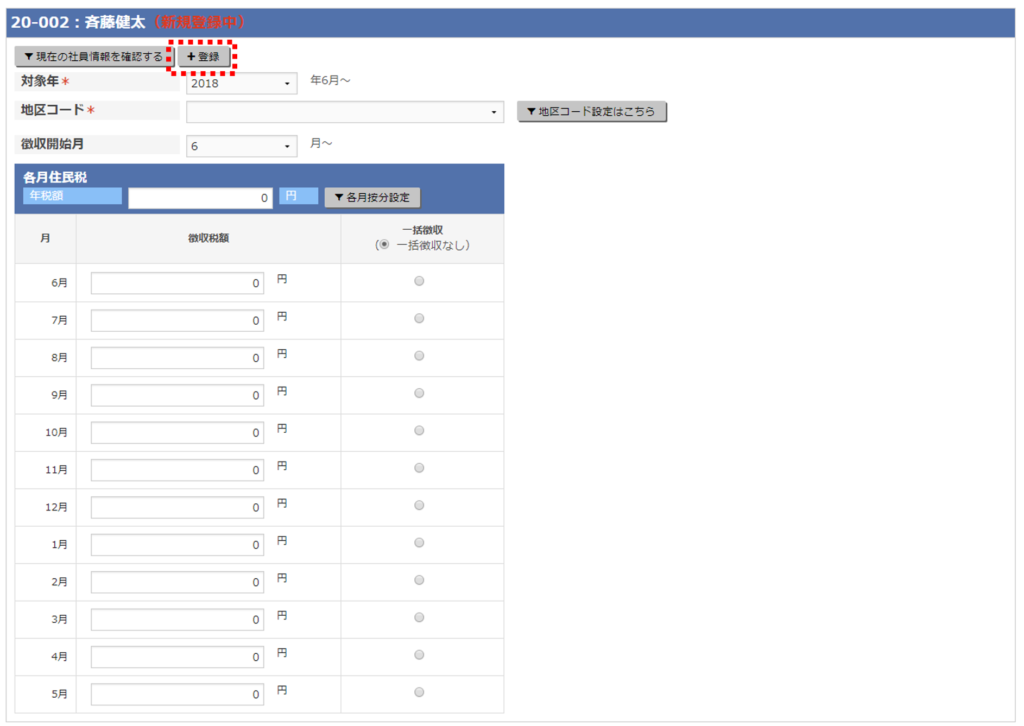The height and width of the screenshot is (726, 1024).
Task: Focus the 7月 徴収税額 field
Action: pyautogui.click(x=177, y=321)
